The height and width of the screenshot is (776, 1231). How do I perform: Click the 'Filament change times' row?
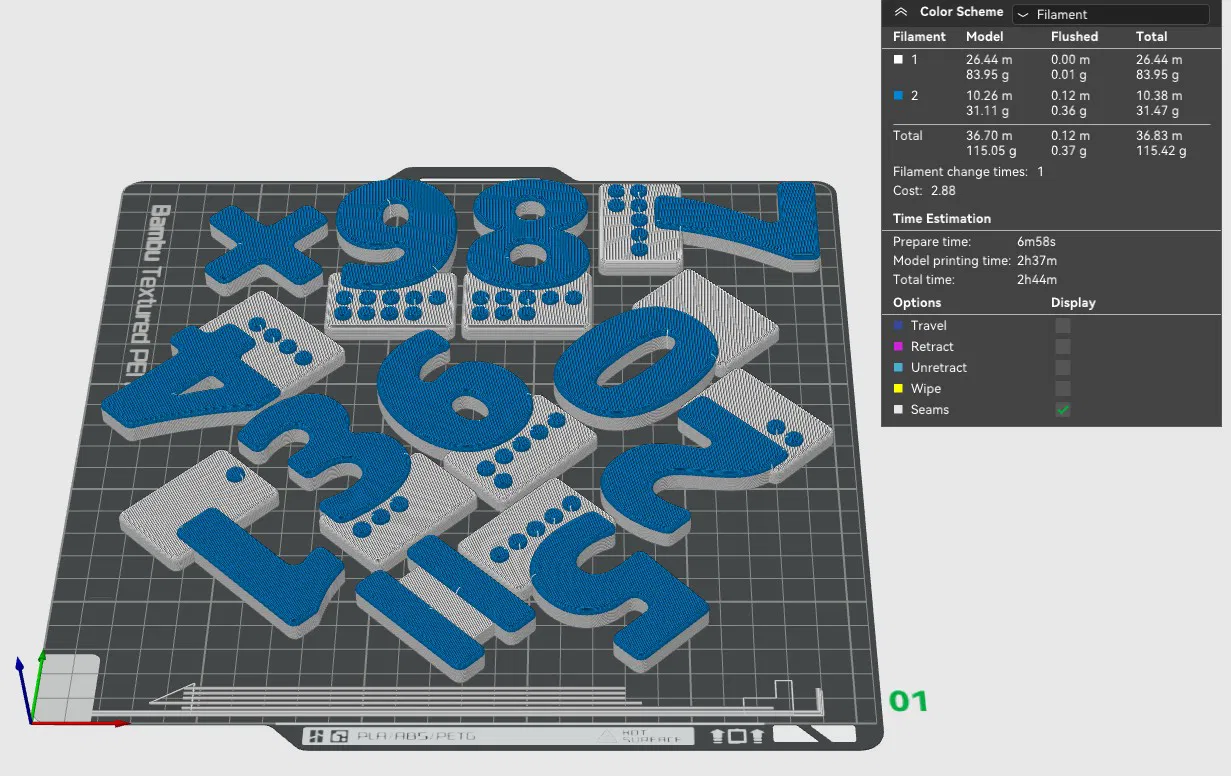[x=968, y=172]
